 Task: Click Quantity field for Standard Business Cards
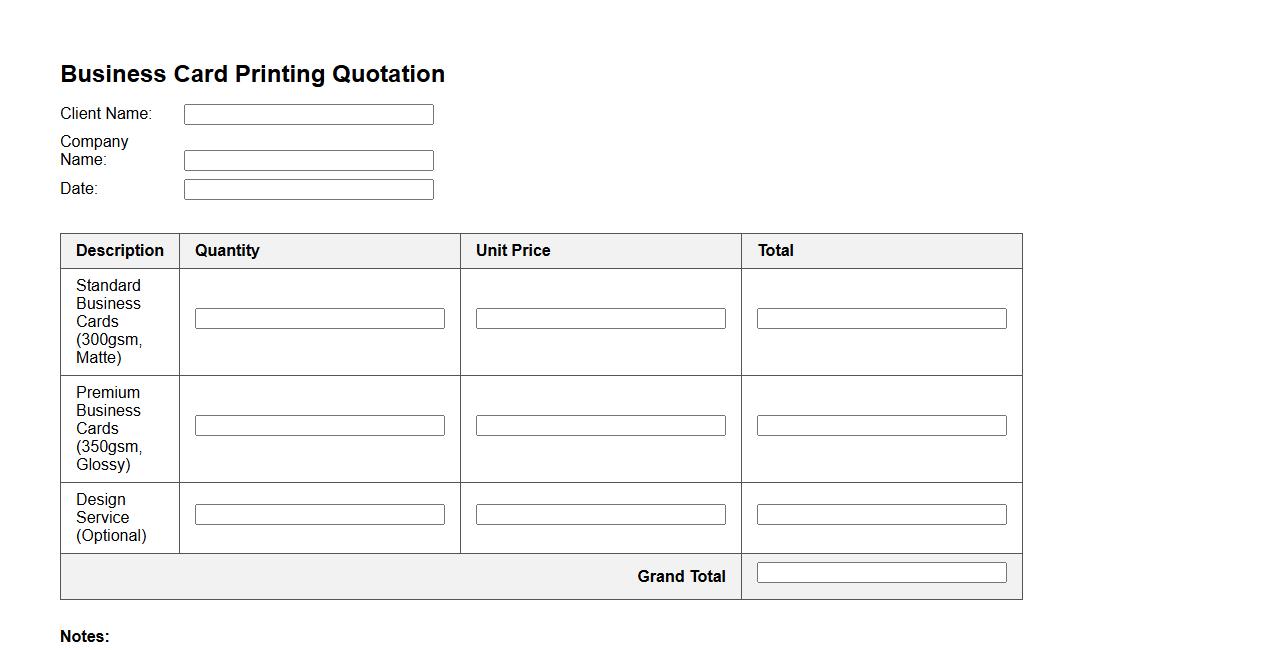tap(319, 319)
